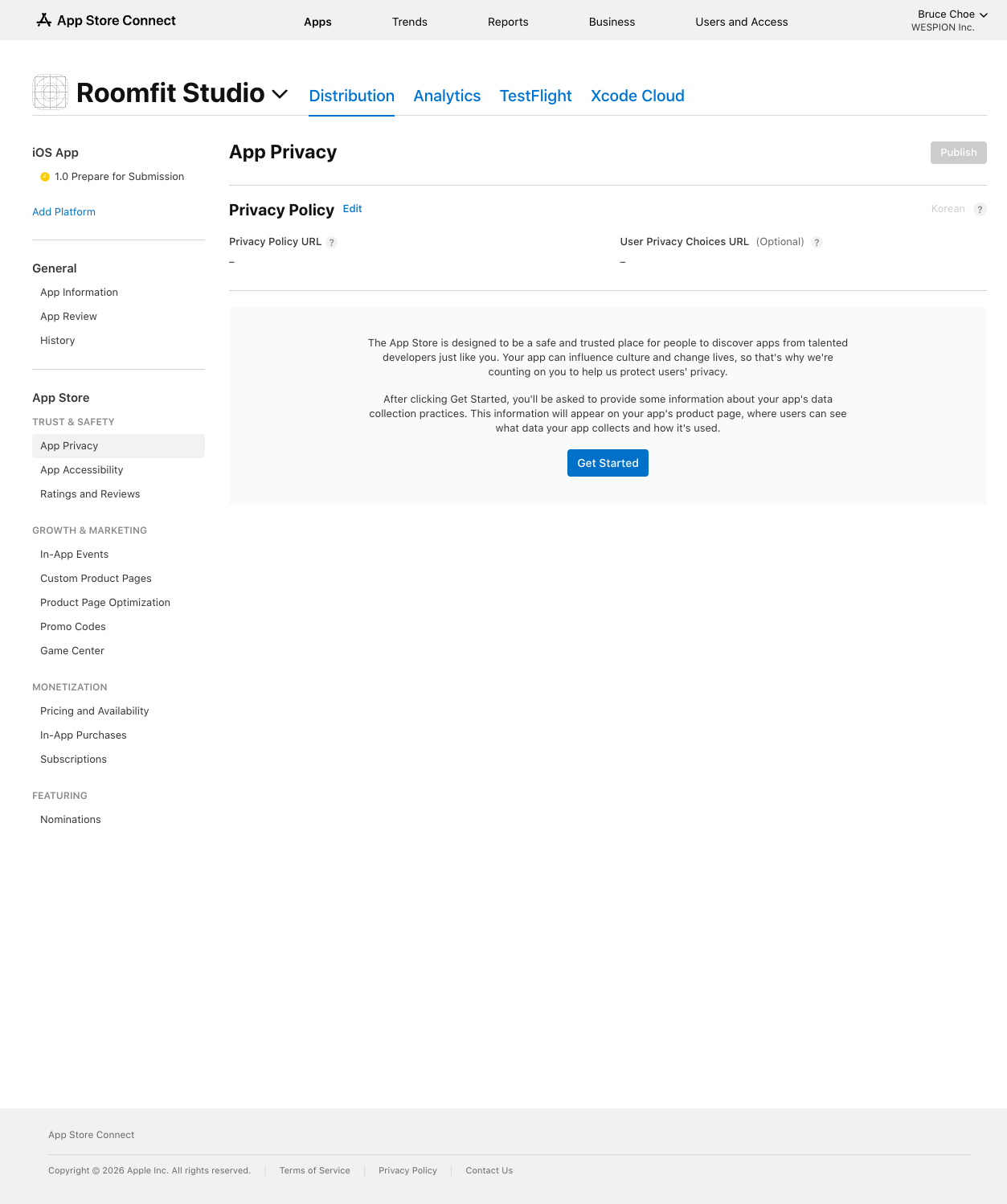Open the Korean language selector
Image resolution: width=1007 pixels, height=1204 pixels.
click(x=948, y=209)
